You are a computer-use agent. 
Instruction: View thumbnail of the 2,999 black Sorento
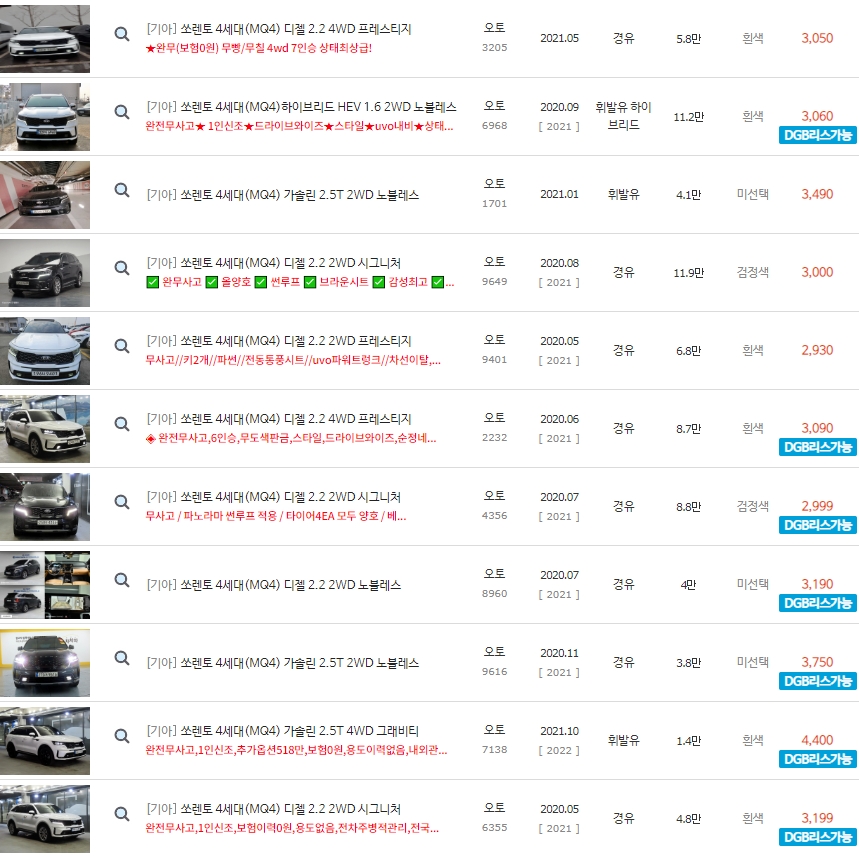pyautogui.click(x=45, y=507)
